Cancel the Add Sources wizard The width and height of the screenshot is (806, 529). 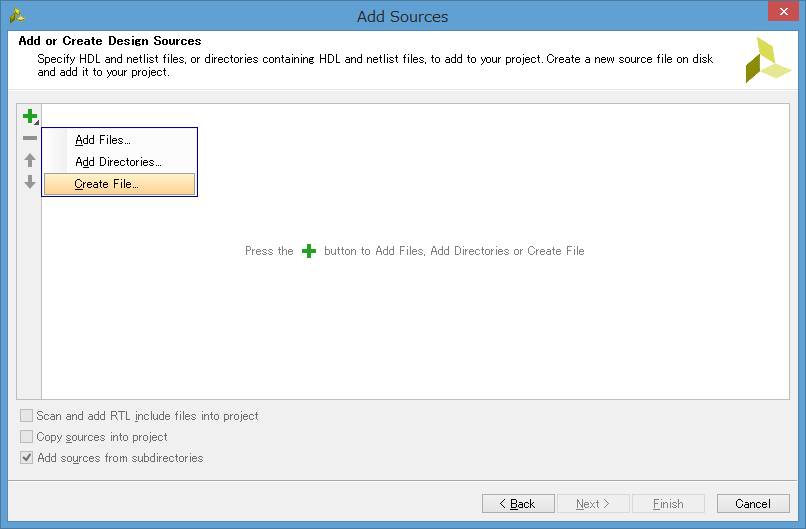(753, 504)
